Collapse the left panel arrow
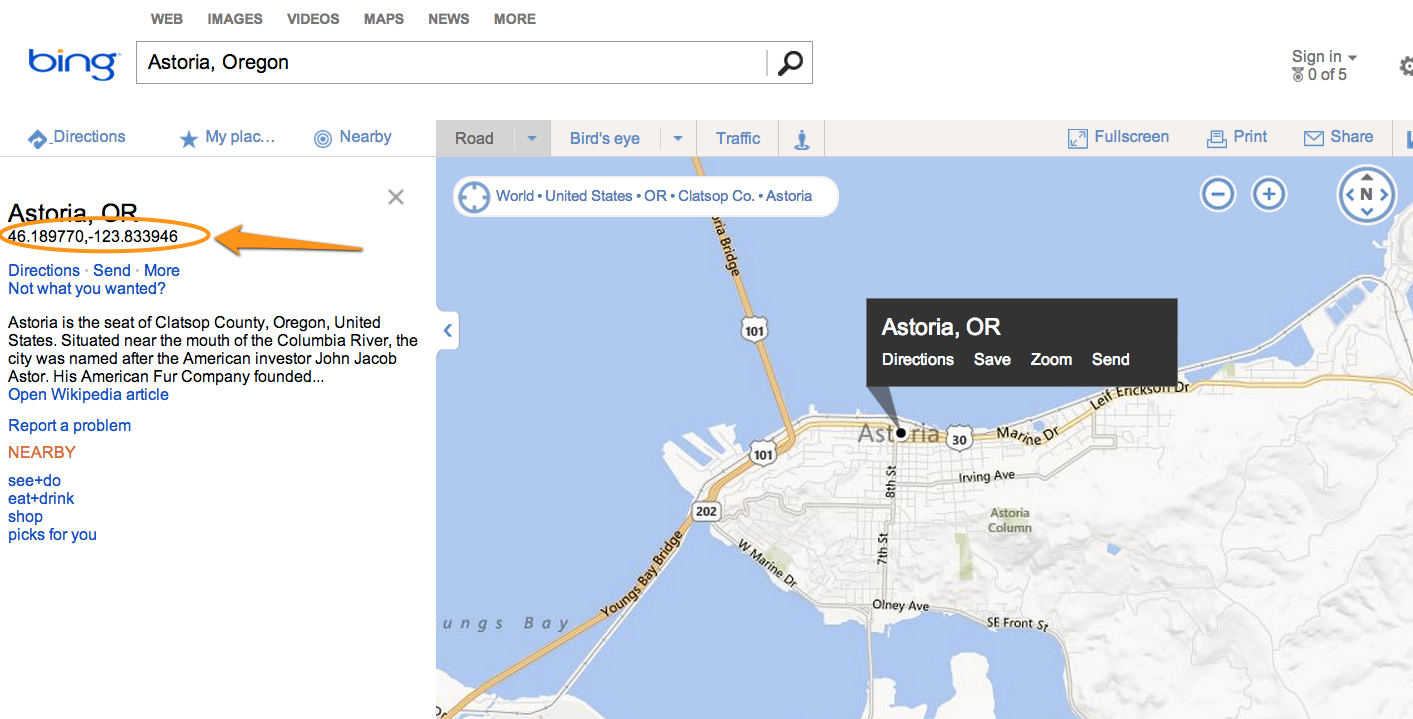 pos(447,330)
